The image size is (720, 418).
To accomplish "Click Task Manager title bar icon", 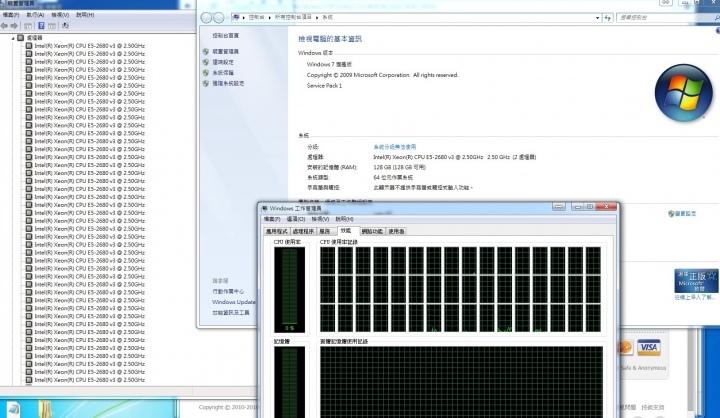I will point(264,209).
